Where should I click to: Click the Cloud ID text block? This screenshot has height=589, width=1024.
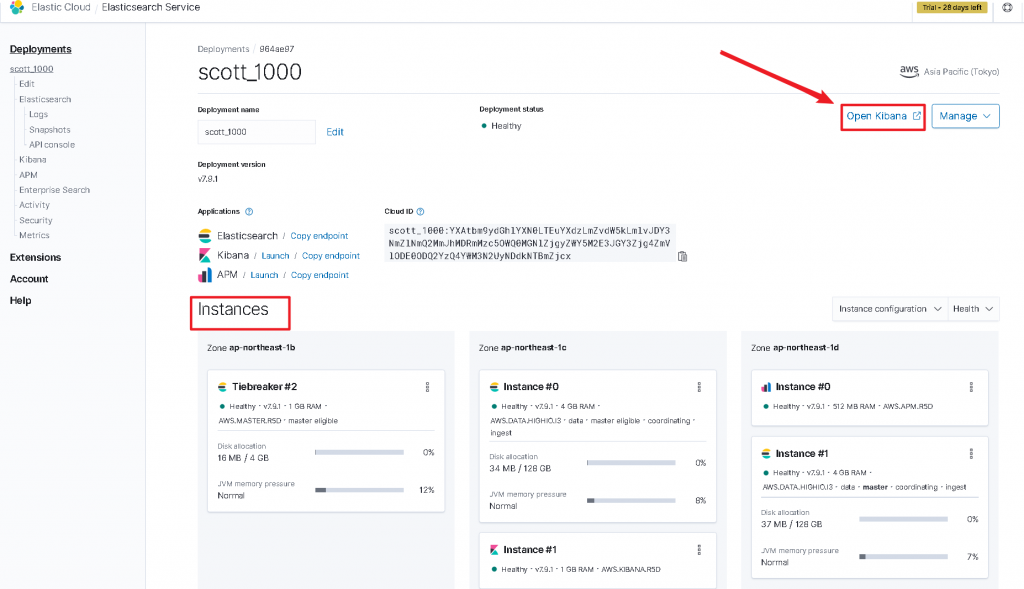[530, 243]
